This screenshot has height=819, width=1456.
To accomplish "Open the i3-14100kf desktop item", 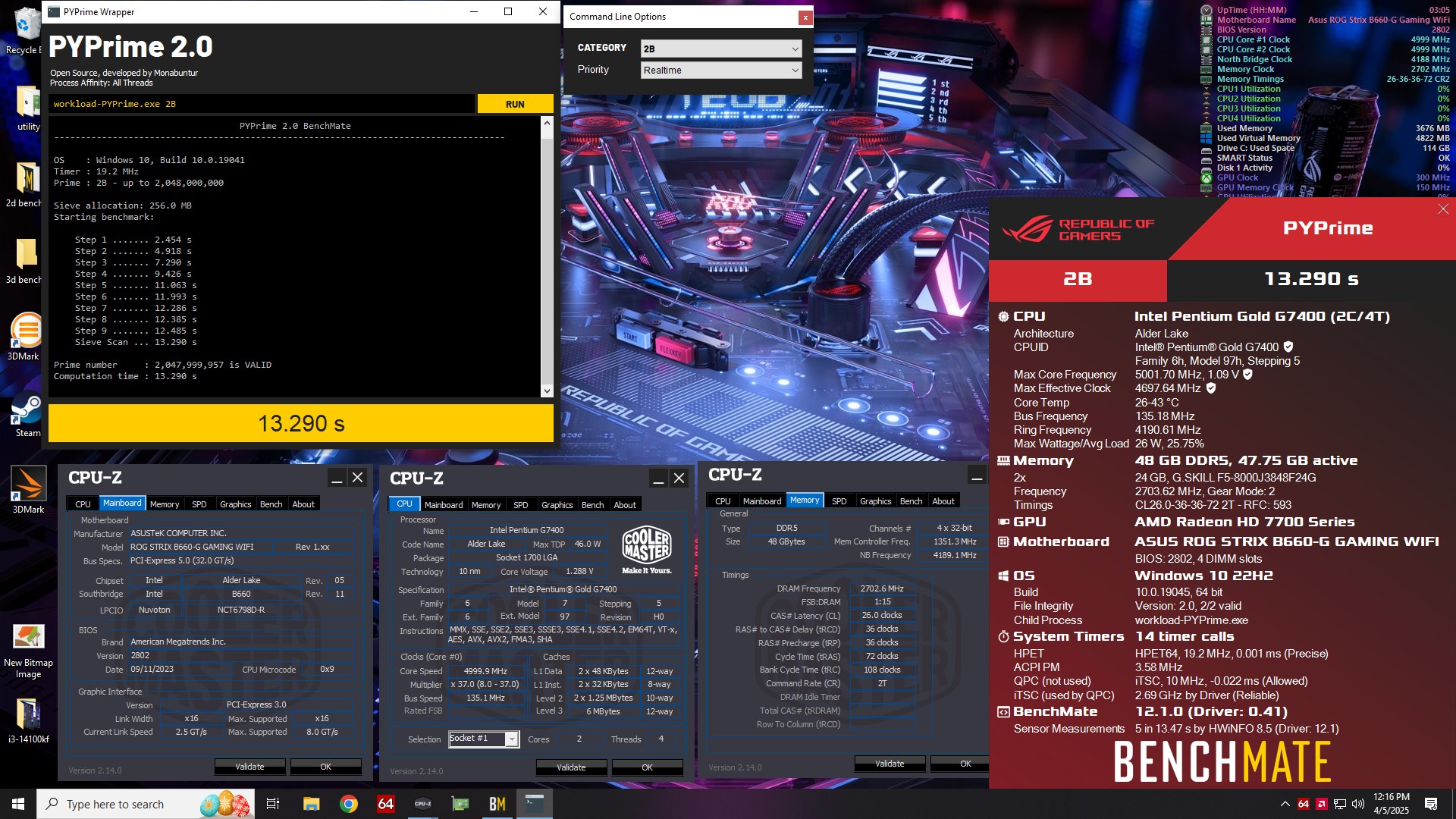I will (28, 720).
